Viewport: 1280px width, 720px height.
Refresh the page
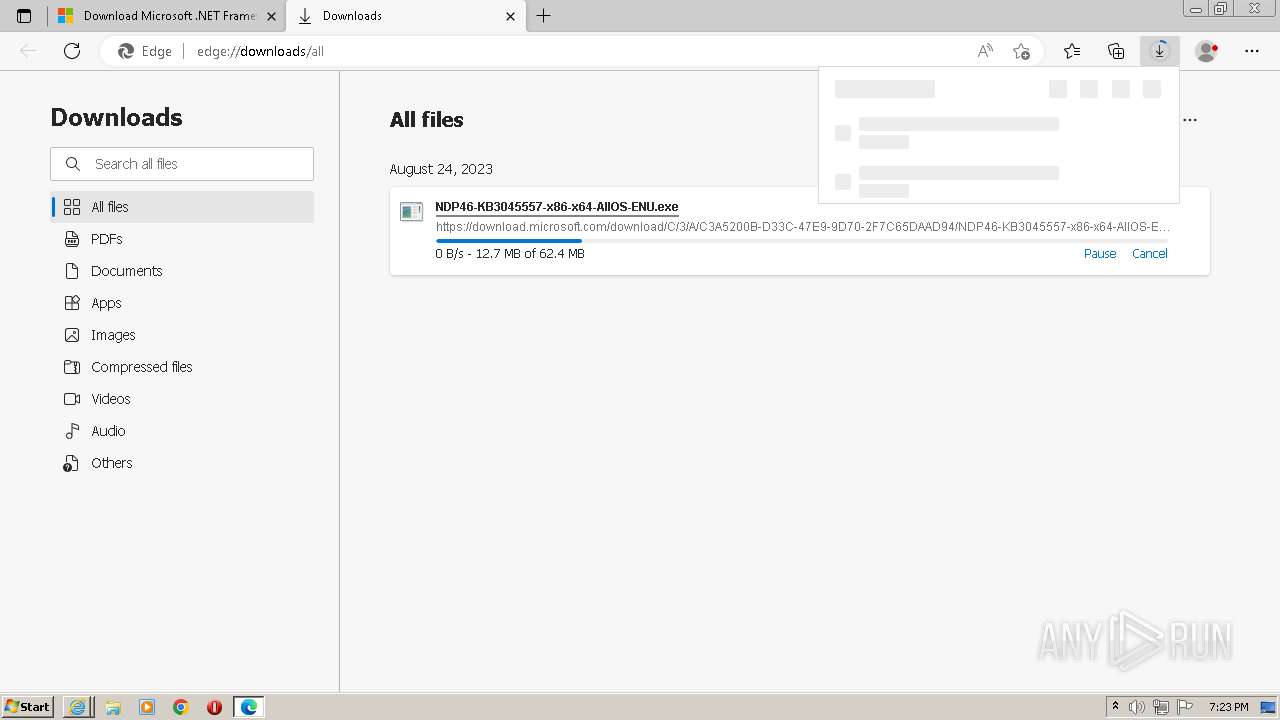[72, 51]
